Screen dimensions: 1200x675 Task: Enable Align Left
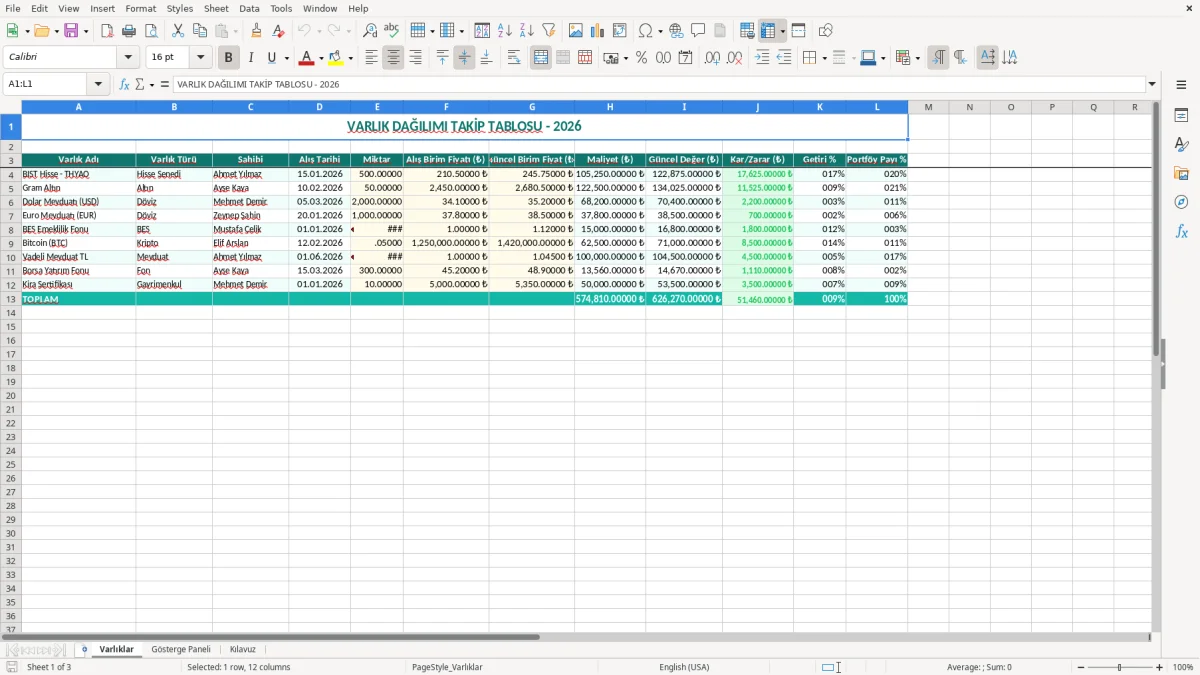click(x=371, y=58)
